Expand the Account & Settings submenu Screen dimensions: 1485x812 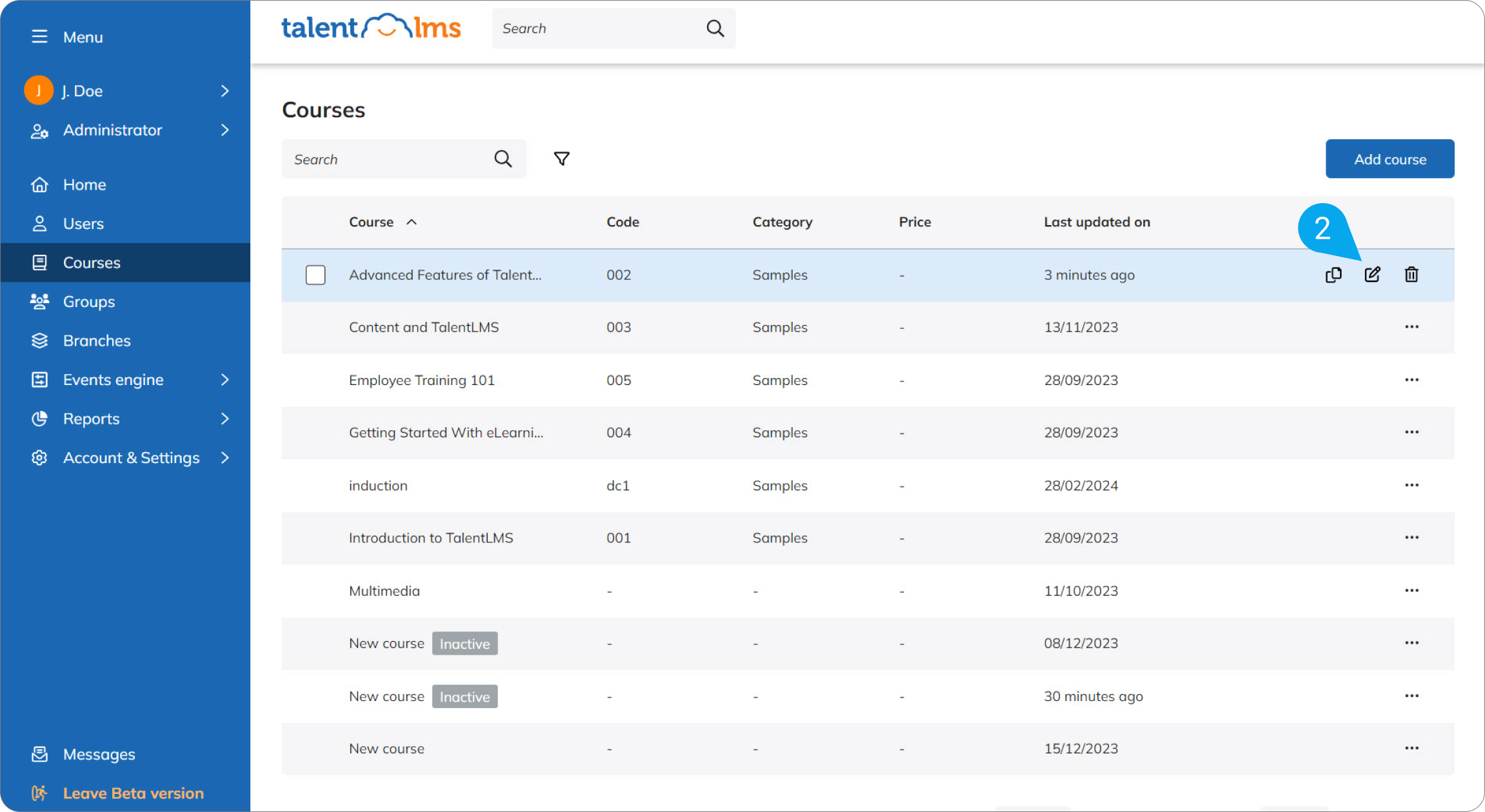[224, 458]
